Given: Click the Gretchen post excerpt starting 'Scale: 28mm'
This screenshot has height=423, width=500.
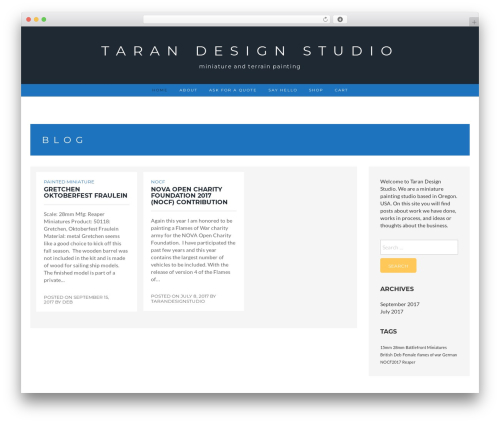Looking at the screenshot, I should click(86, 247).
